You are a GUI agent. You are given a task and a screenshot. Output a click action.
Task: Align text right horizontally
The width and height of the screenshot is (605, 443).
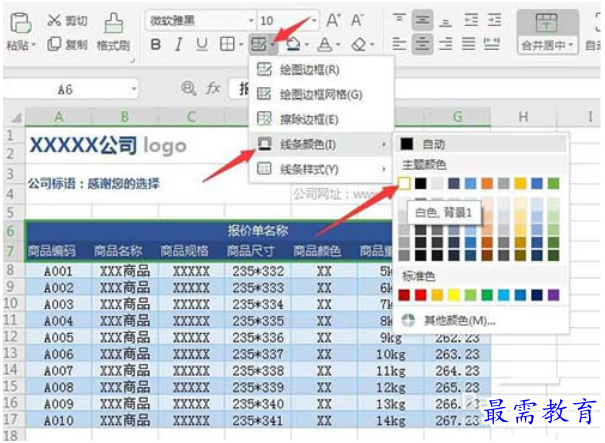tap(445, 44)
